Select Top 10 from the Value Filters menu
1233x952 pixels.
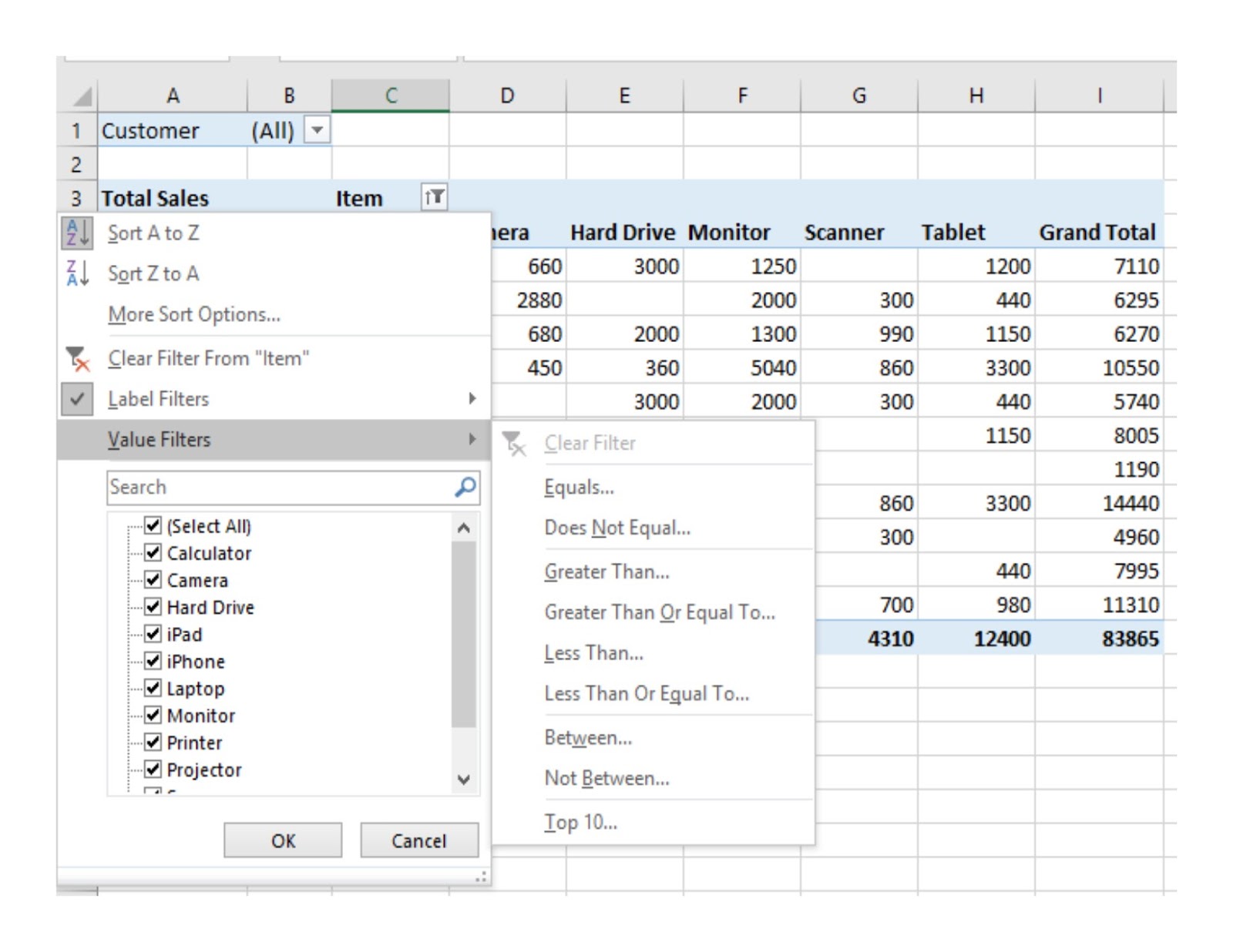tap(579, 822)
